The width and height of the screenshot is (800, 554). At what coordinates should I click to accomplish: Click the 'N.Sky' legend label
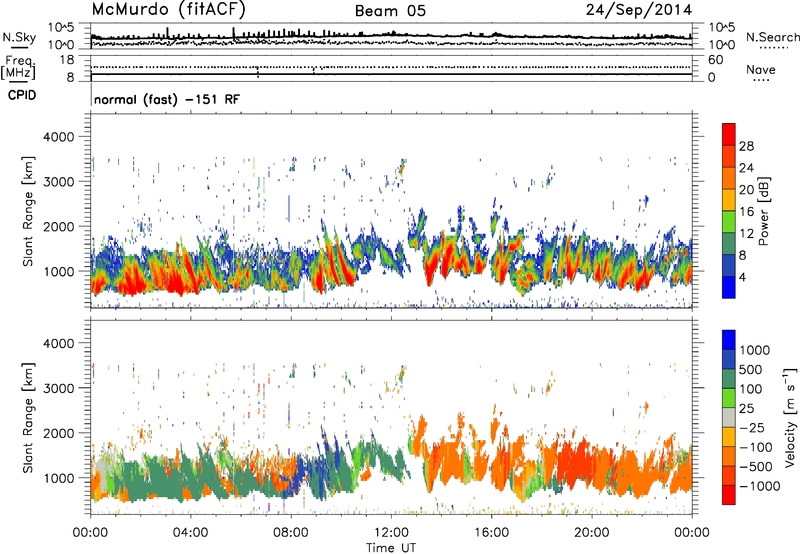(19, 37)
